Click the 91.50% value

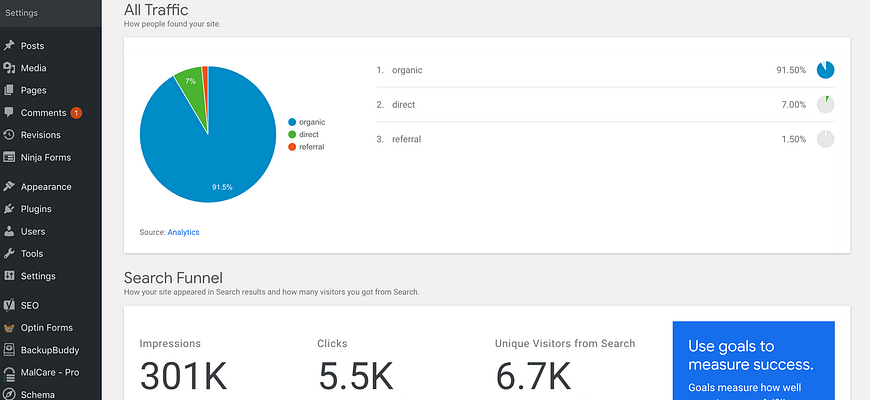pos(791,70)
